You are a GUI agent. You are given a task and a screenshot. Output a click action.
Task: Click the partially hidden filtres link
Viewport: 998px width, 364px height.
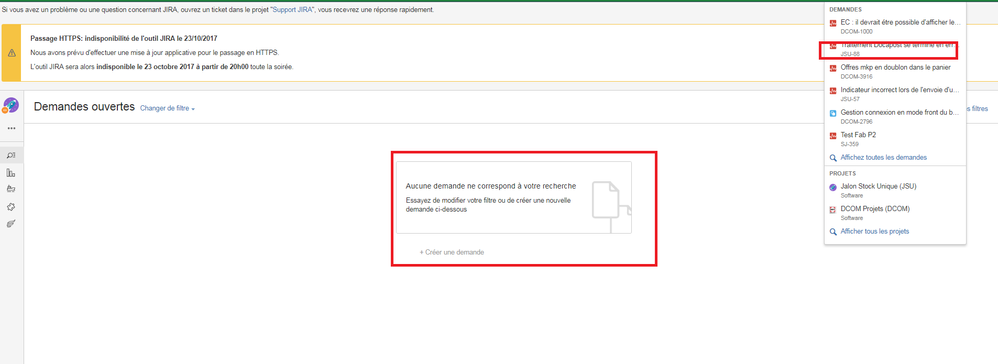[978, 109]
